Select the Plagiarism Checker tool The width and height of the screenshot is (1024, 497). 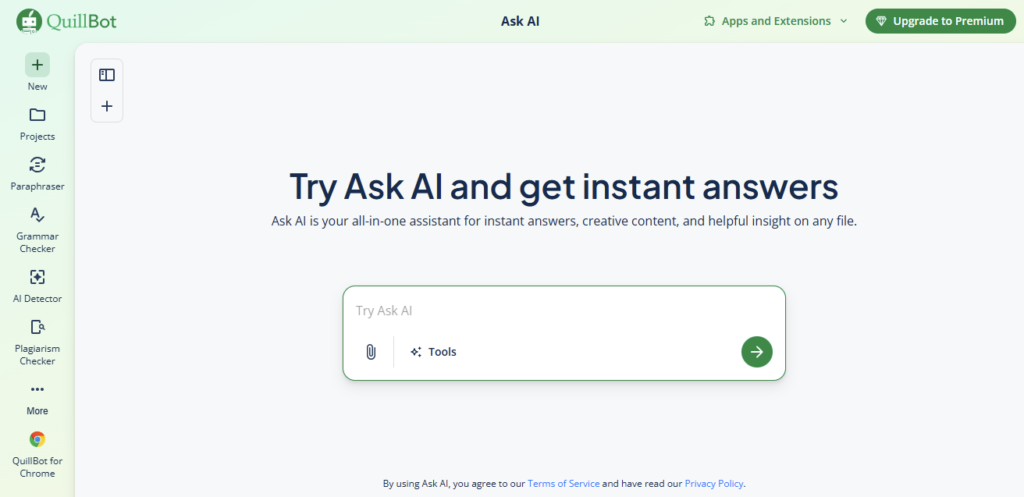37,327
